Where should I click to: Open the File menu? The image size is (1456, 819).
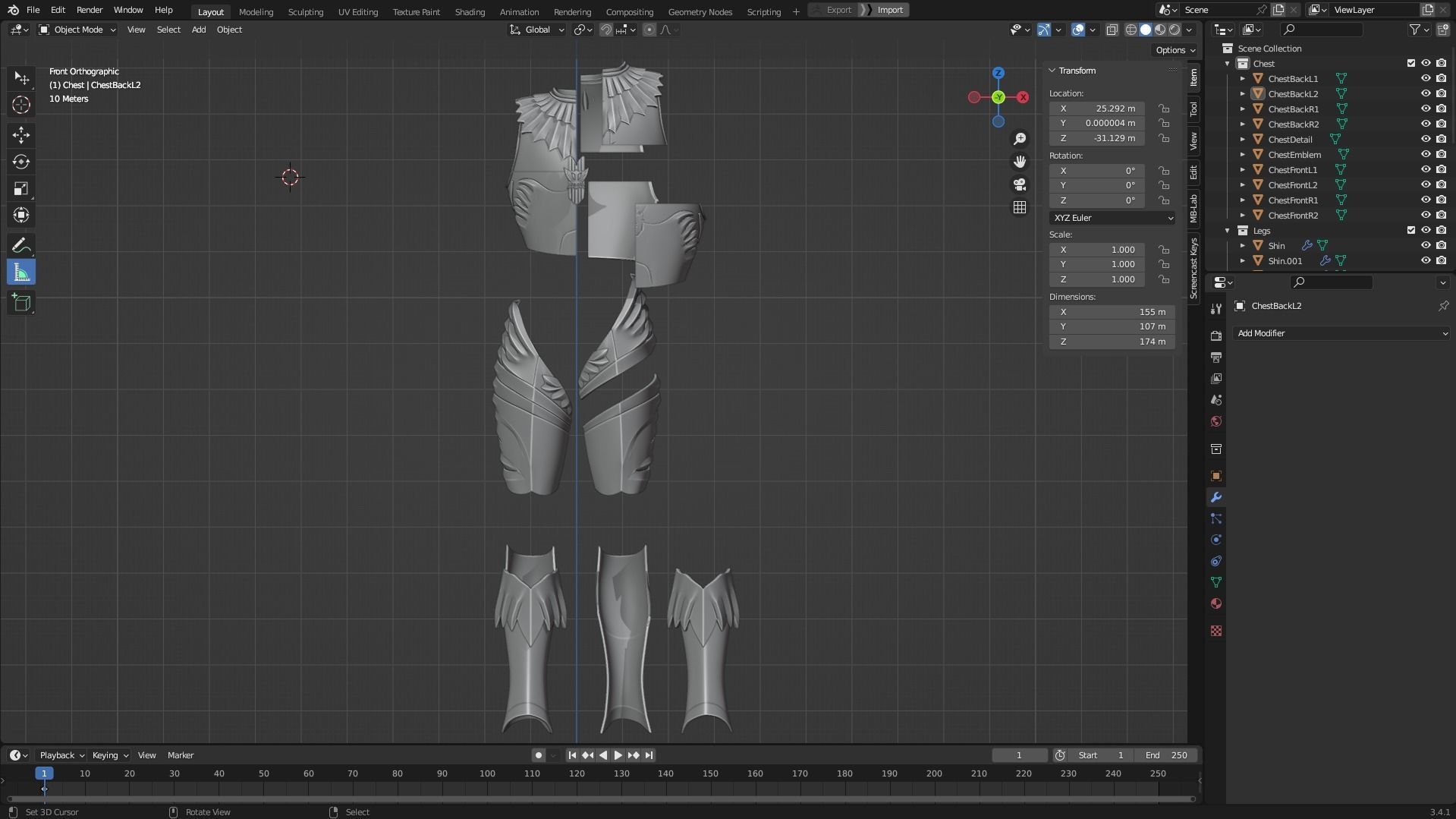(x=33, y=10)
